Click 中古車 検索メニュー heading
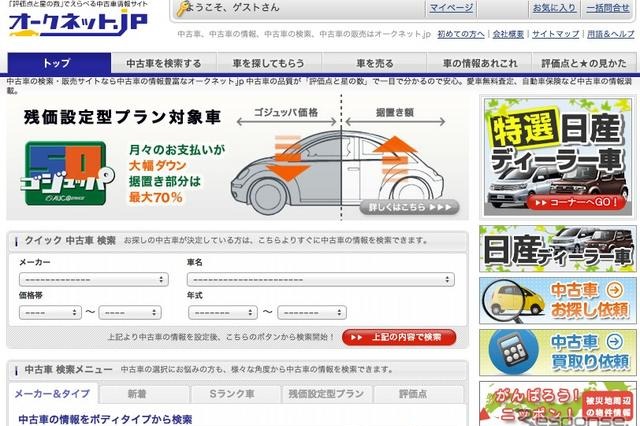The height and width of the screenshot is (426, 640). coord(68,370)
